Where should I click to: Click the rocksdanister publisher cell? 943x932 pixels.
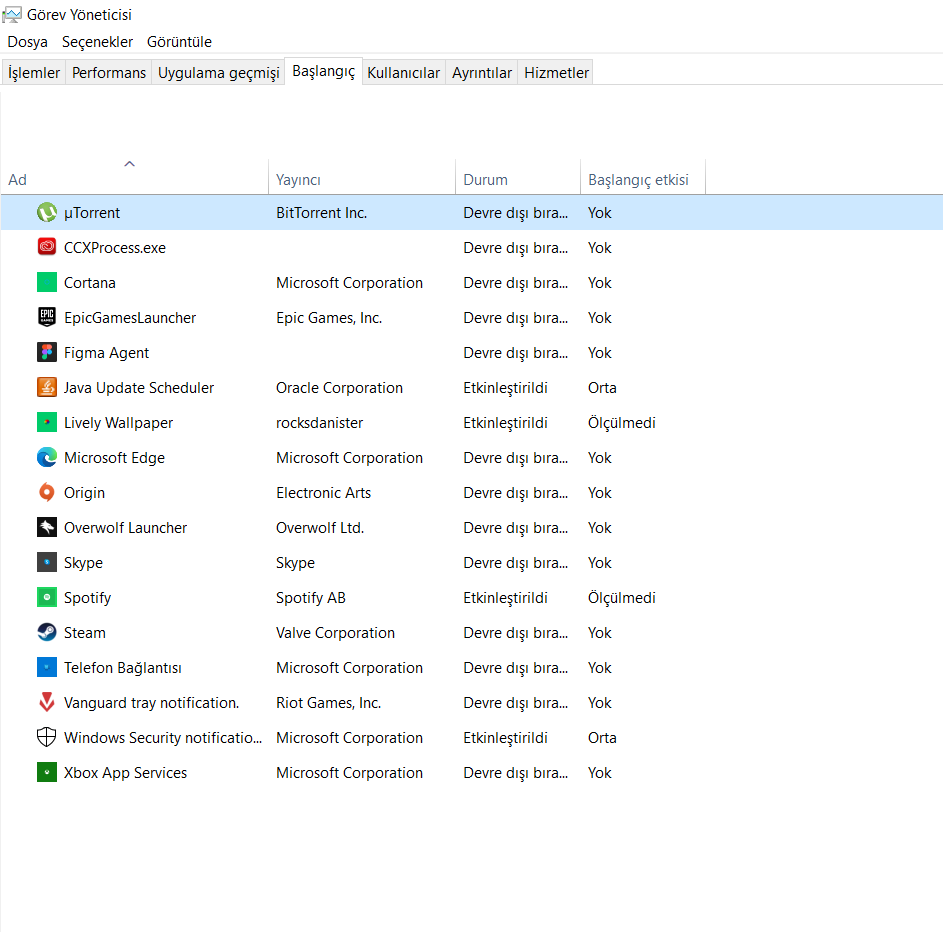[319, 423]
